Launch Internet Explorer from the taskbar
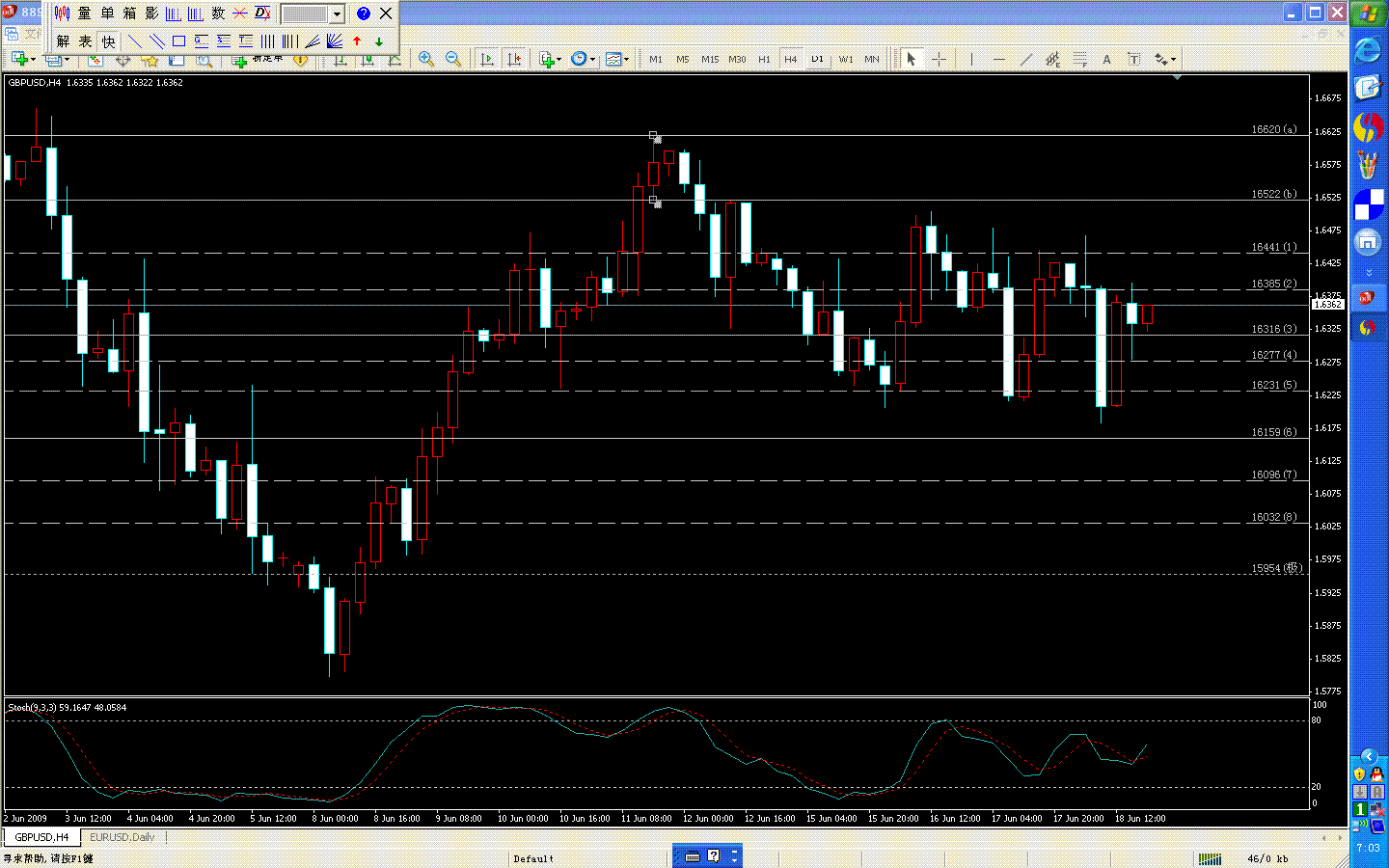This screenshot has width=1389, height=868. pyautogui.click(x=1368, y=51)
